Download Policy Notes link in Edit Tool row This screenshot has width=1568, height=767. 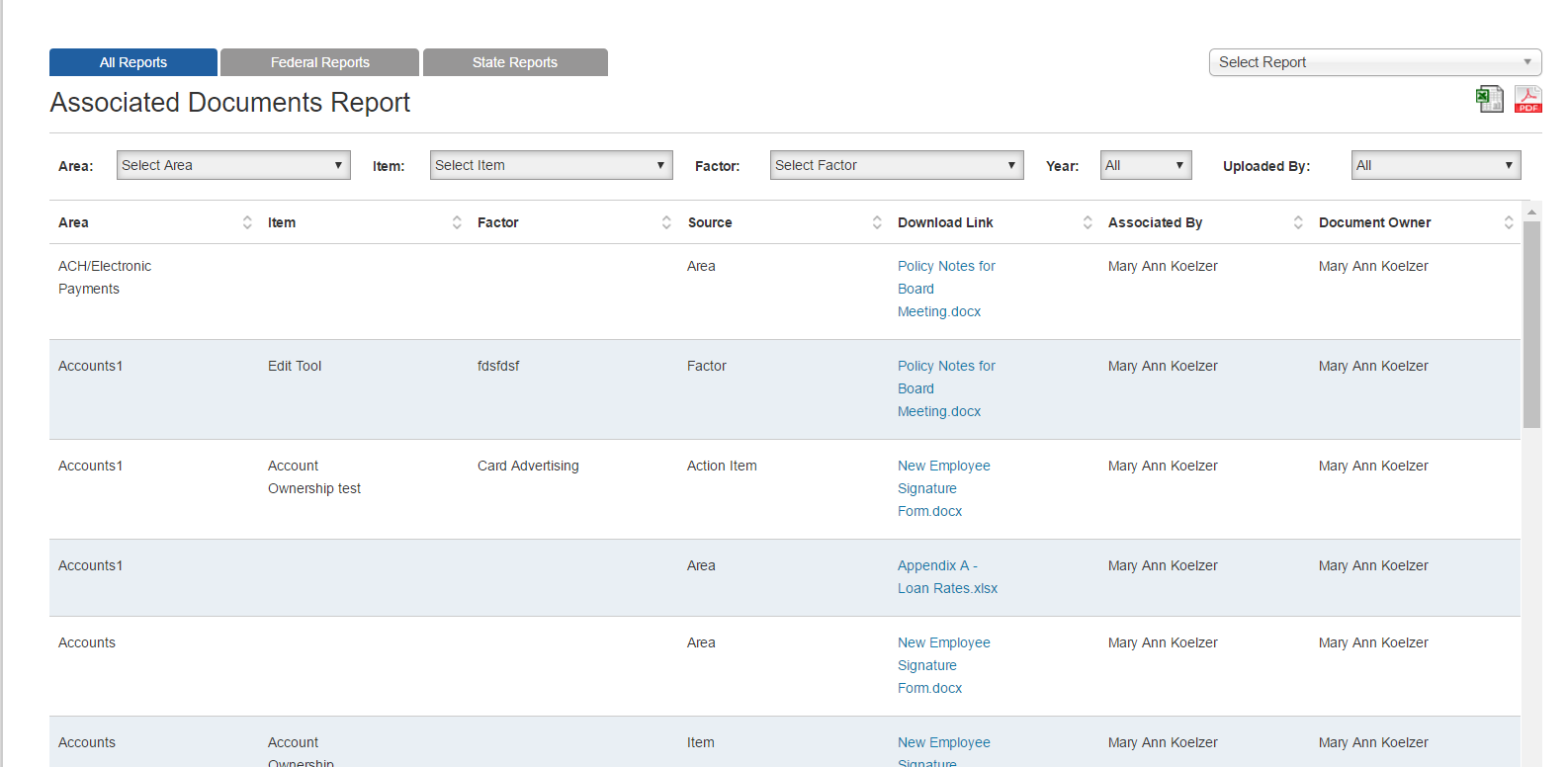pyautogui.click(x=946, y=388)
